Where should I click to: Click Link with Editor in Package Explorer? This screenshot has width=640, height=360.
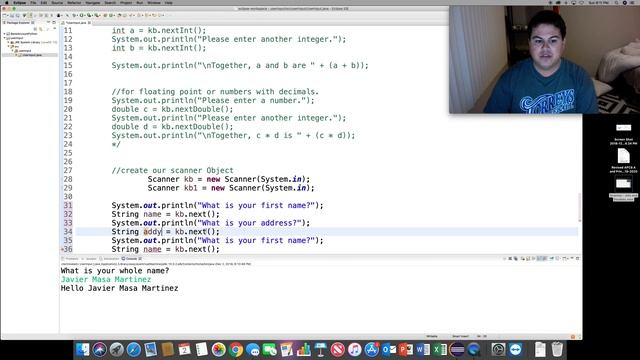point(41,29)
